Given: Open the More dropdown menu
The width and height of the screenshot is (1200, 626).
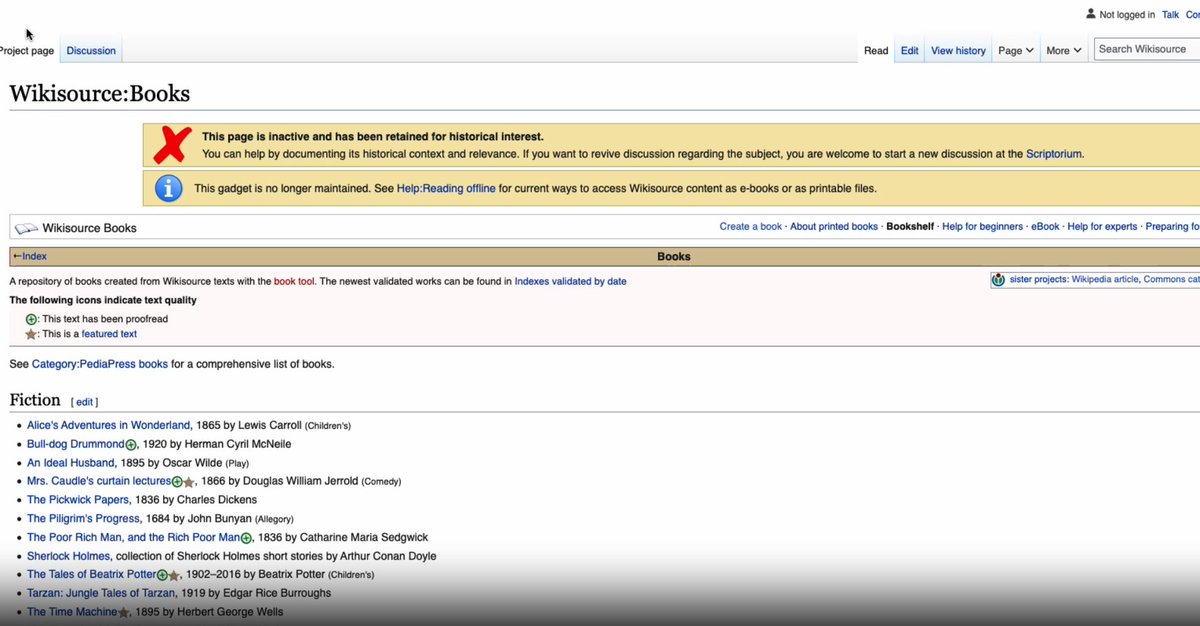Looking at the screenshot, I should click(x=1064, y=50).
